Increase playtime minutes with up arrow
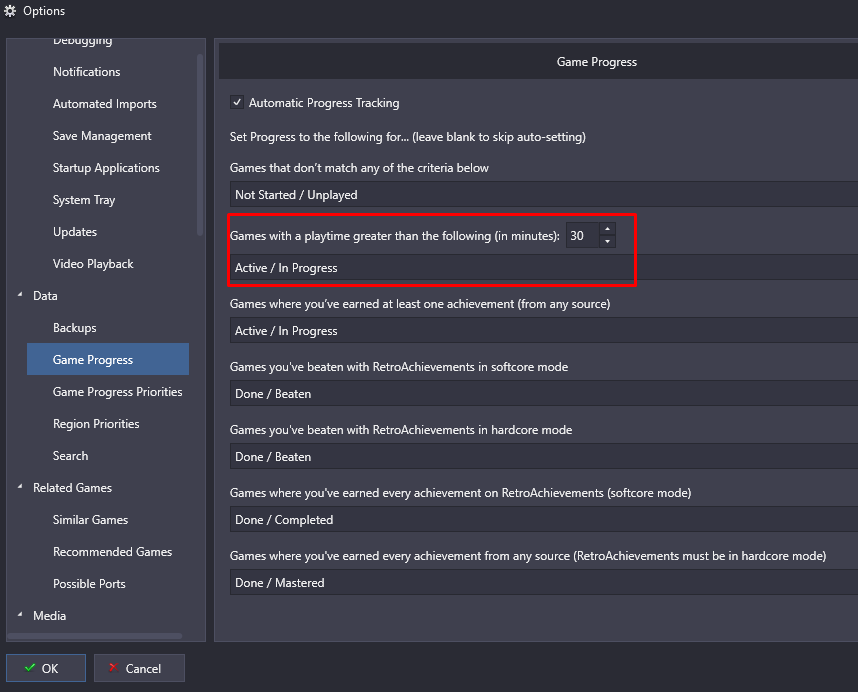 coord(606,230)
